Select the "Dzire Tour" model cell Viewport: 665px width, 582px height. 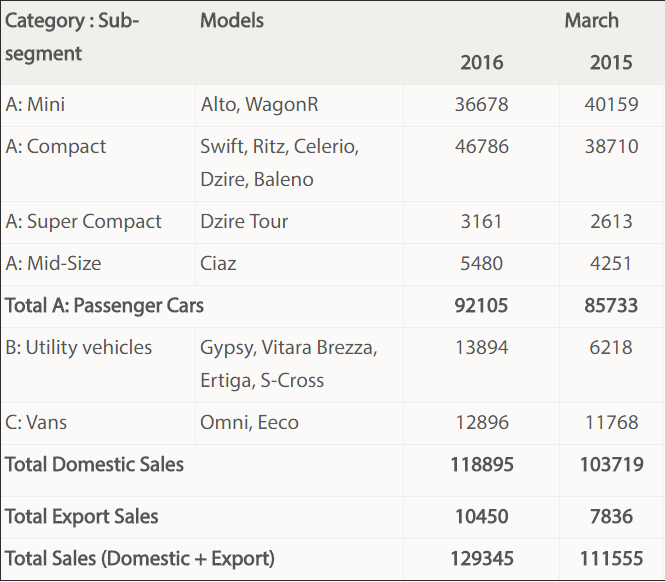point(244,221)
